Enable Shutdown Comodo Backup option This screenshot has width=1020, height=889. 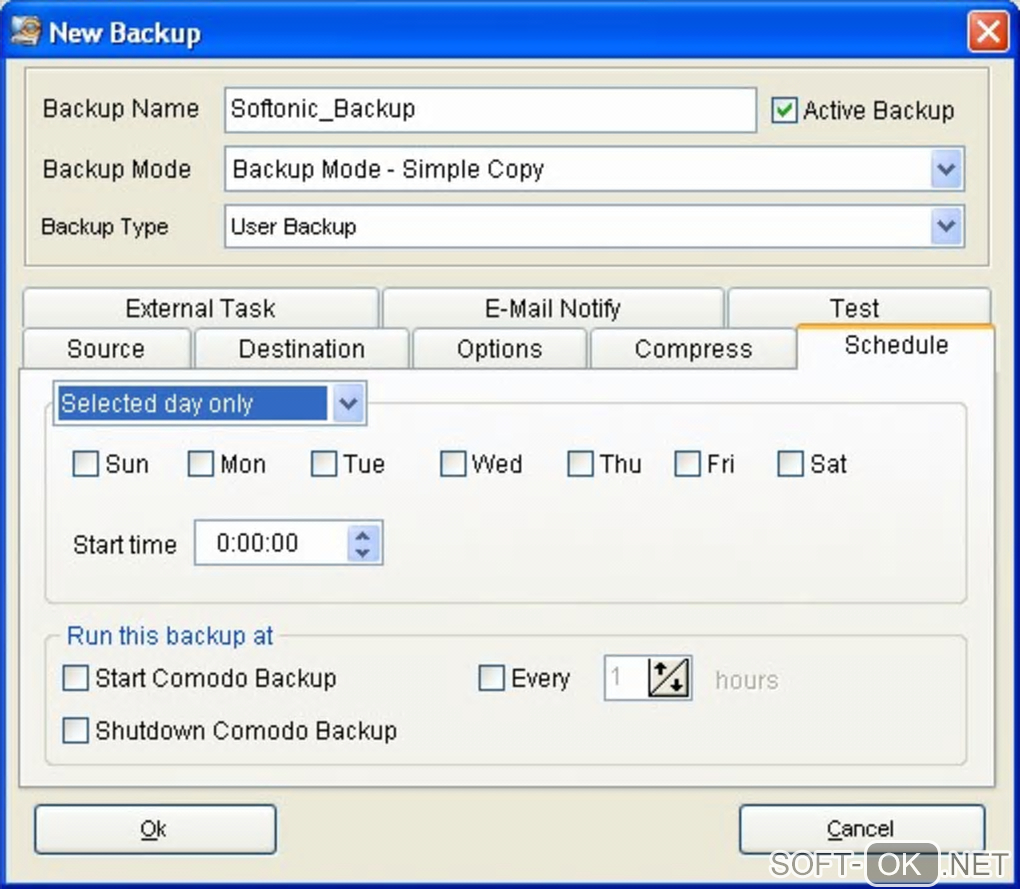coord(75,730)
